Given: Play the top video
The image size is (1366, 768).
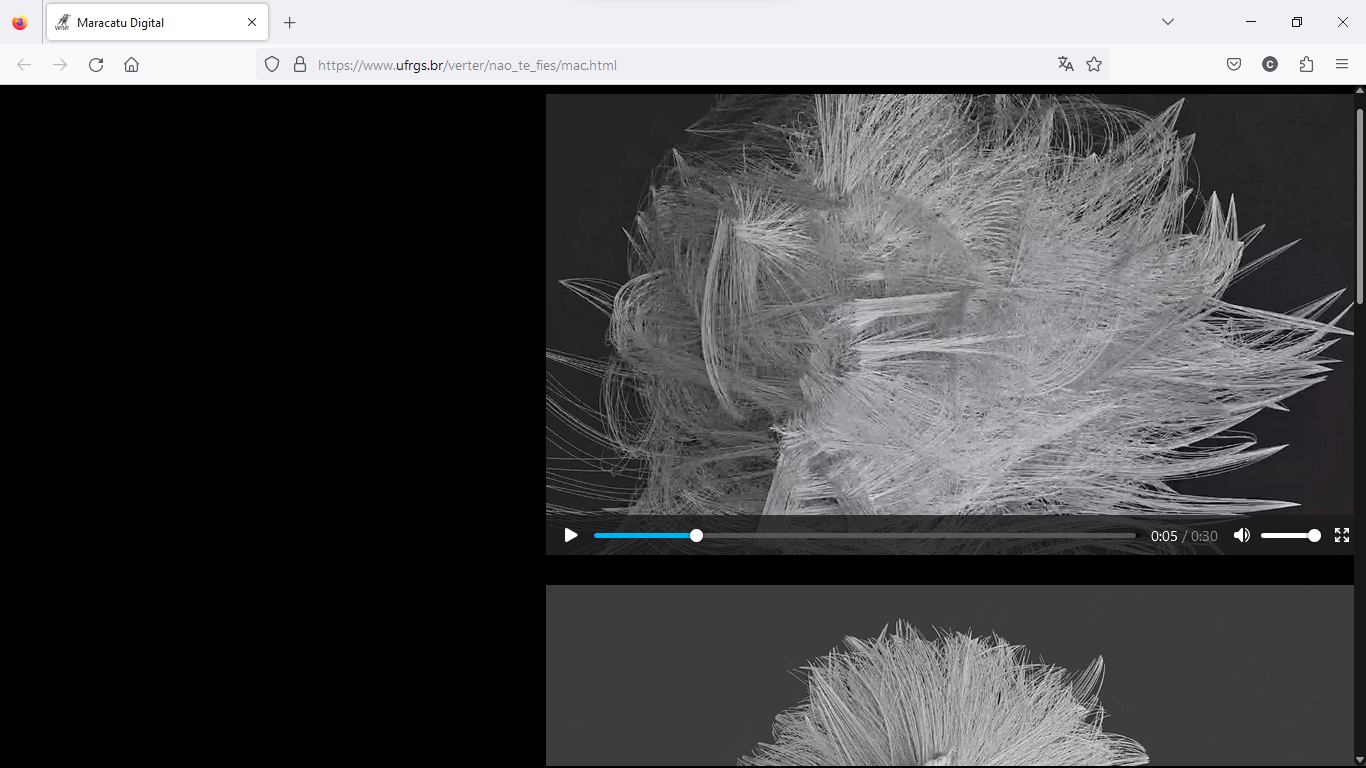Looking at the screenshot, I should tap(571, 536).
